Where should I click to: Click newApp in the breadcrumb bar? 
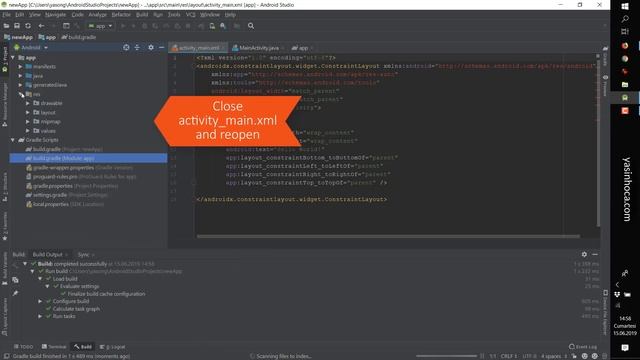click(18, 37)
